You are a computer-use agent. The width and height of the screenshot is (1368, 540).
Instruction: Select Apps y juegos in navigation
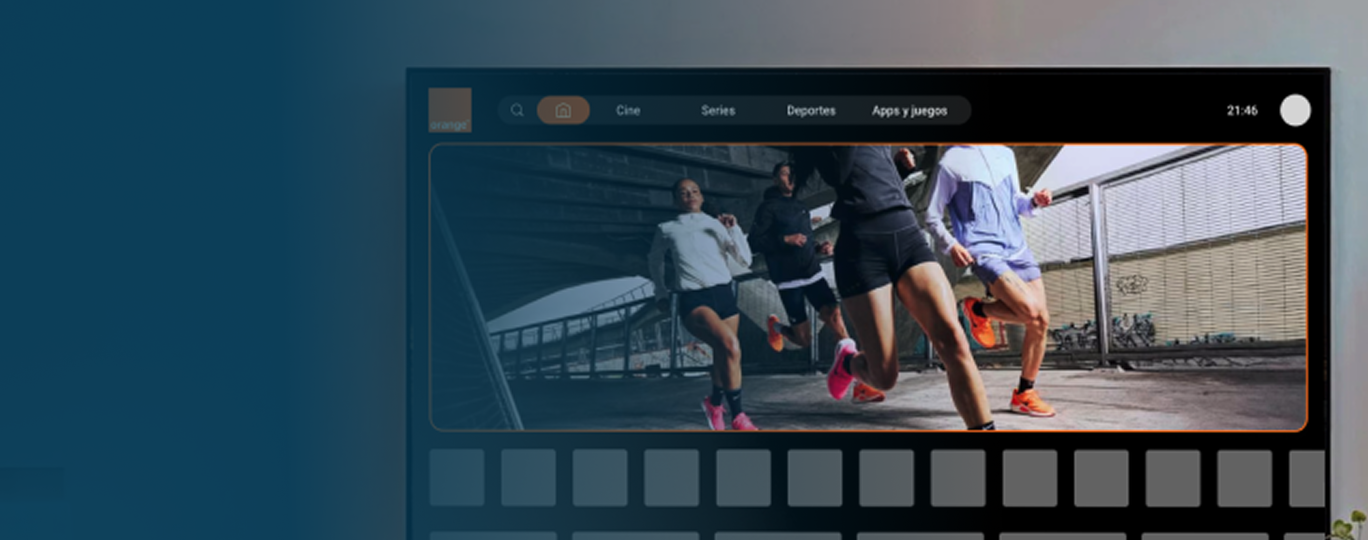click(x=909, y=110)
